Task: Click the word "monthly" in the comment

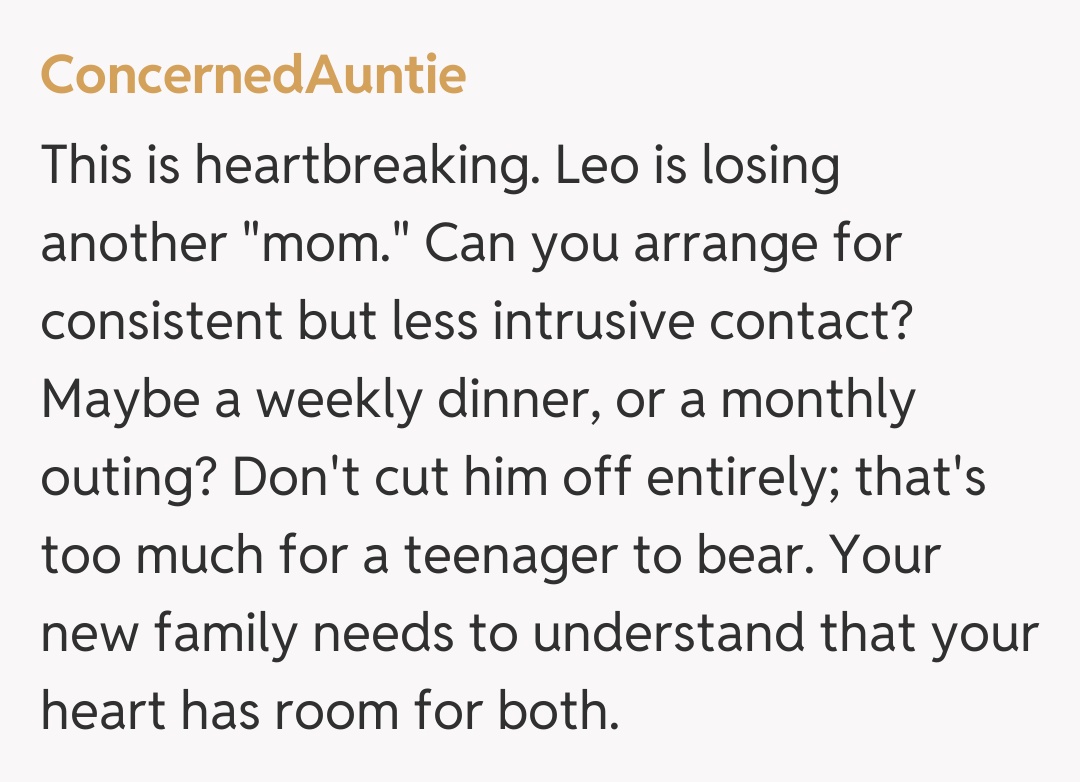Action: pyautogui.click(x=817, y=401)
